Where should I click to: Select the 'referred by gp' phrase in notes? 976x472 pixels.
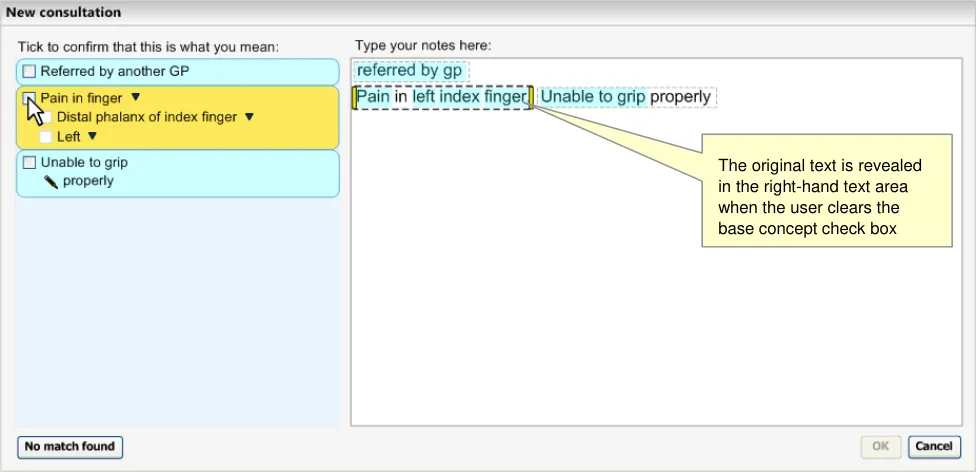pos(409,71)
